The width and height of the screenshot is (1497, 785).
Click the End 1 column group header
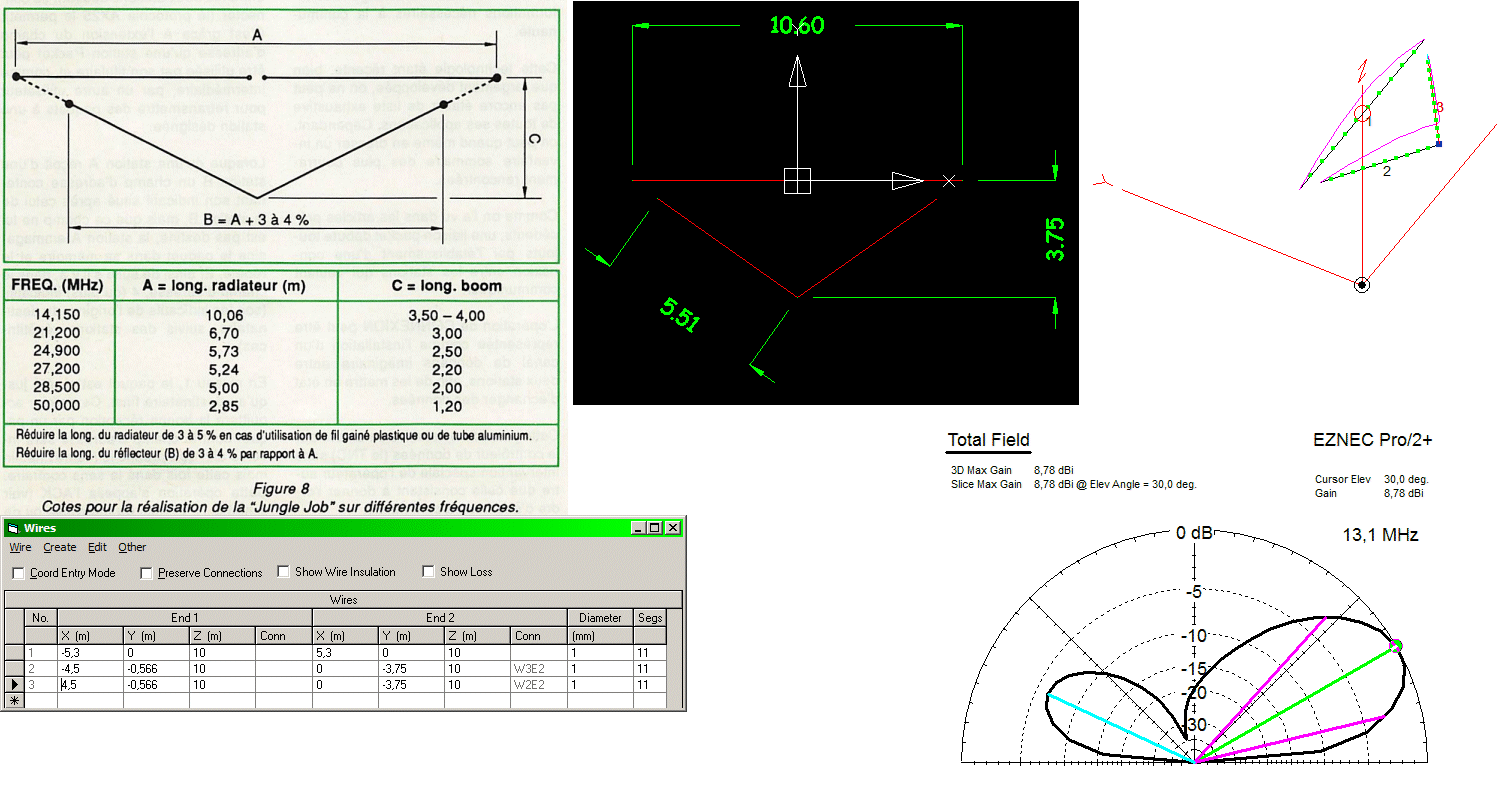[x=184, y=618]
